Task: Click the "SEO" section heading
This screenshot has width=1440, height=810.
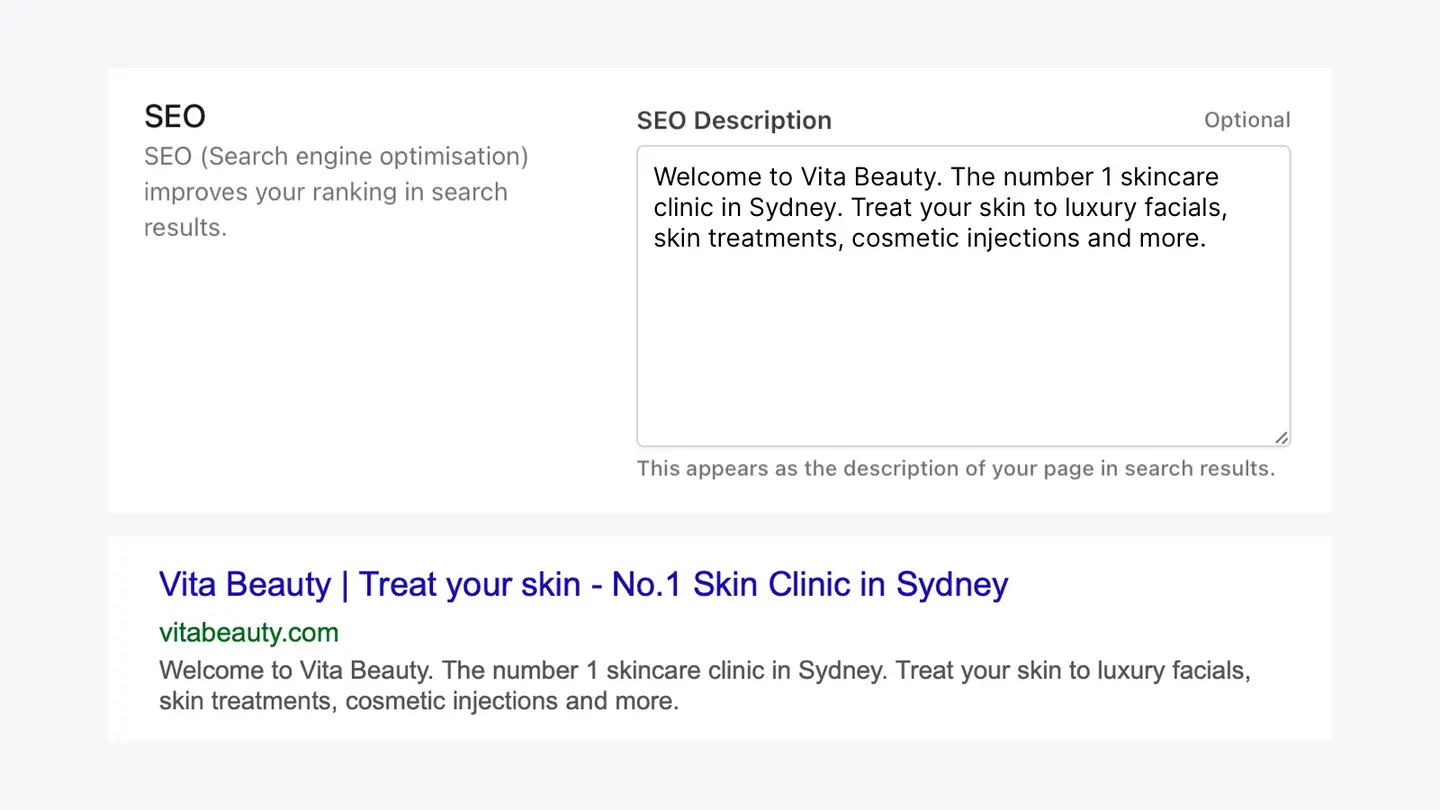Action: tap(175, 116)
